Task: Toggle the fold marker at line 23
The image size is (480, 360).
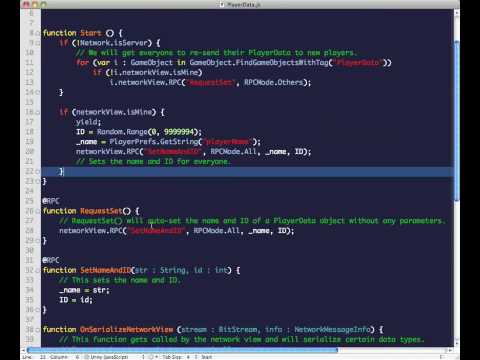Action: (38, 181)
